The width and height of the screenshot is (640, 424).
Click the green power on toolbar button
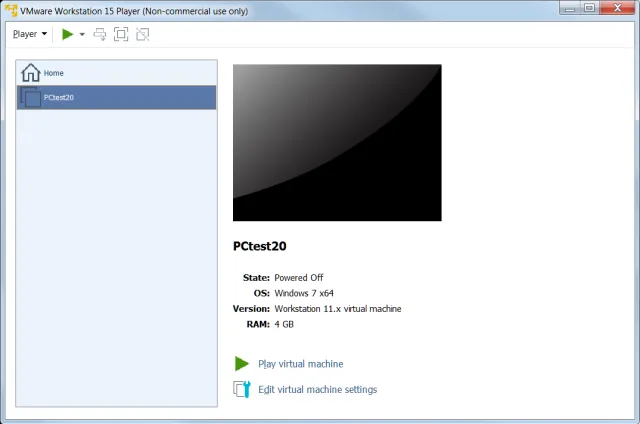[x=67, y=34]
